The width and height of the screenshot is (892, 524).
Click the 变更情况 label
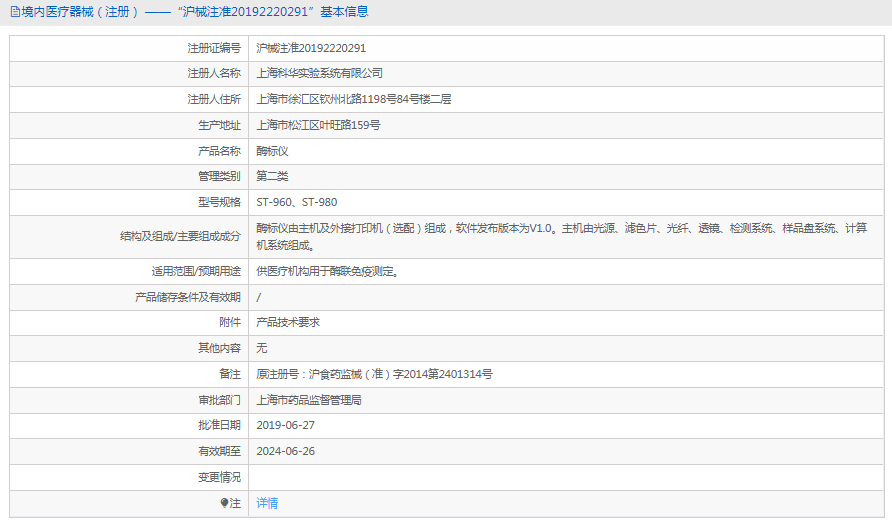click(219, 477)
